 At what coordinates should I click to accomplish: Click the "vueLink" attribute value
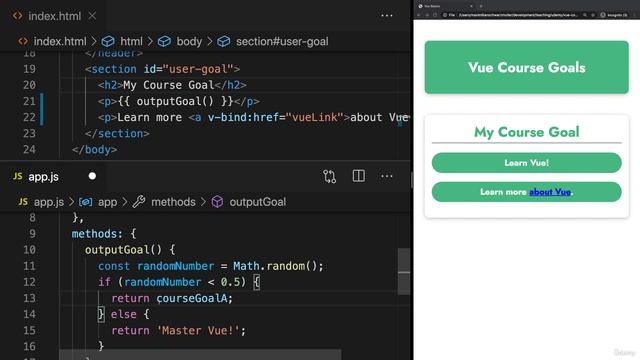(x=315, y=118)
